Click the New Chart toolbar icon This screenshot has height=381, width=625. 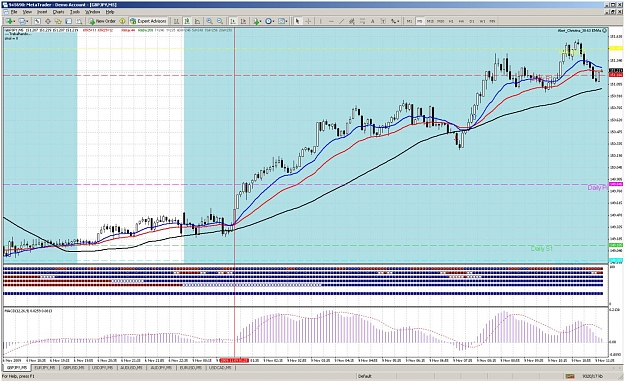point(10,21)
